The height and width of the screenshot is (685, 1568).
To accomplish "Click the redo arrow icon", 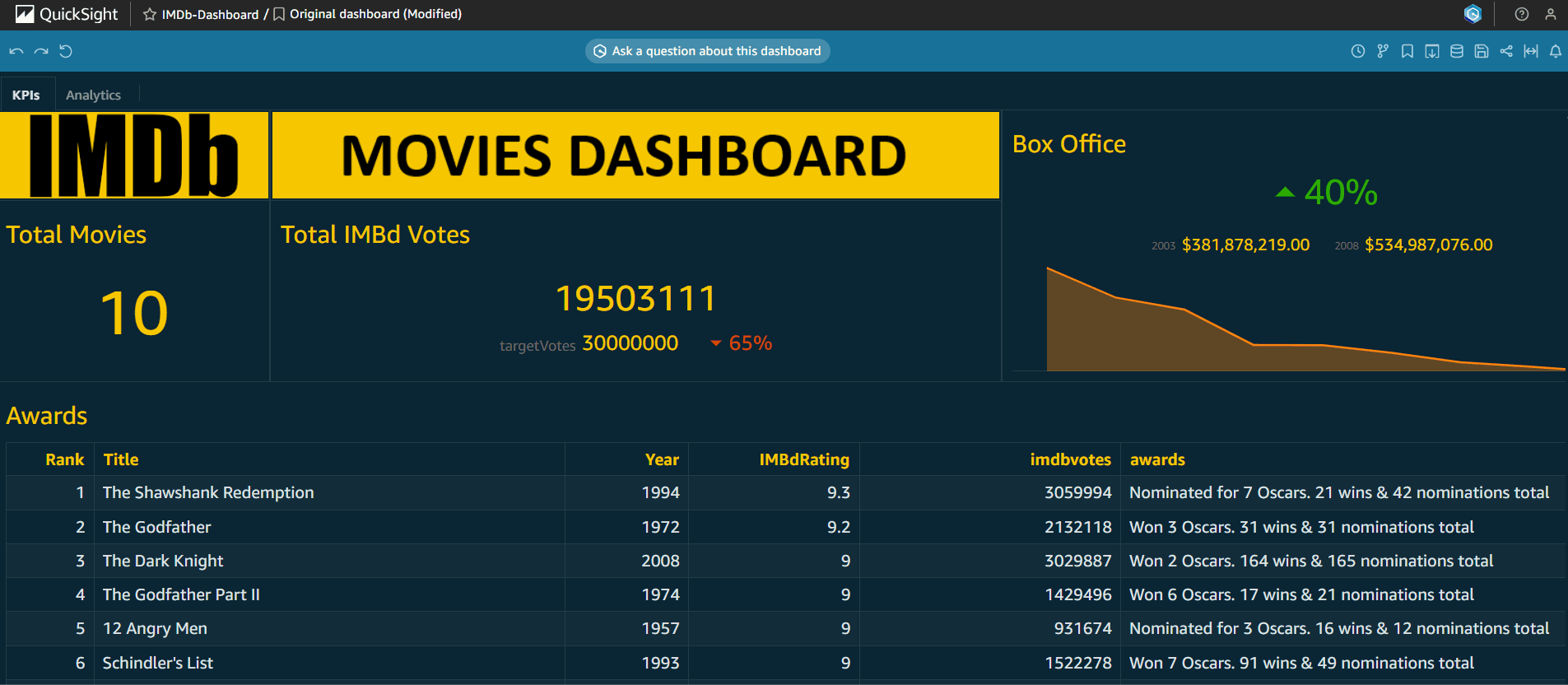I will [x=41, y=51].
